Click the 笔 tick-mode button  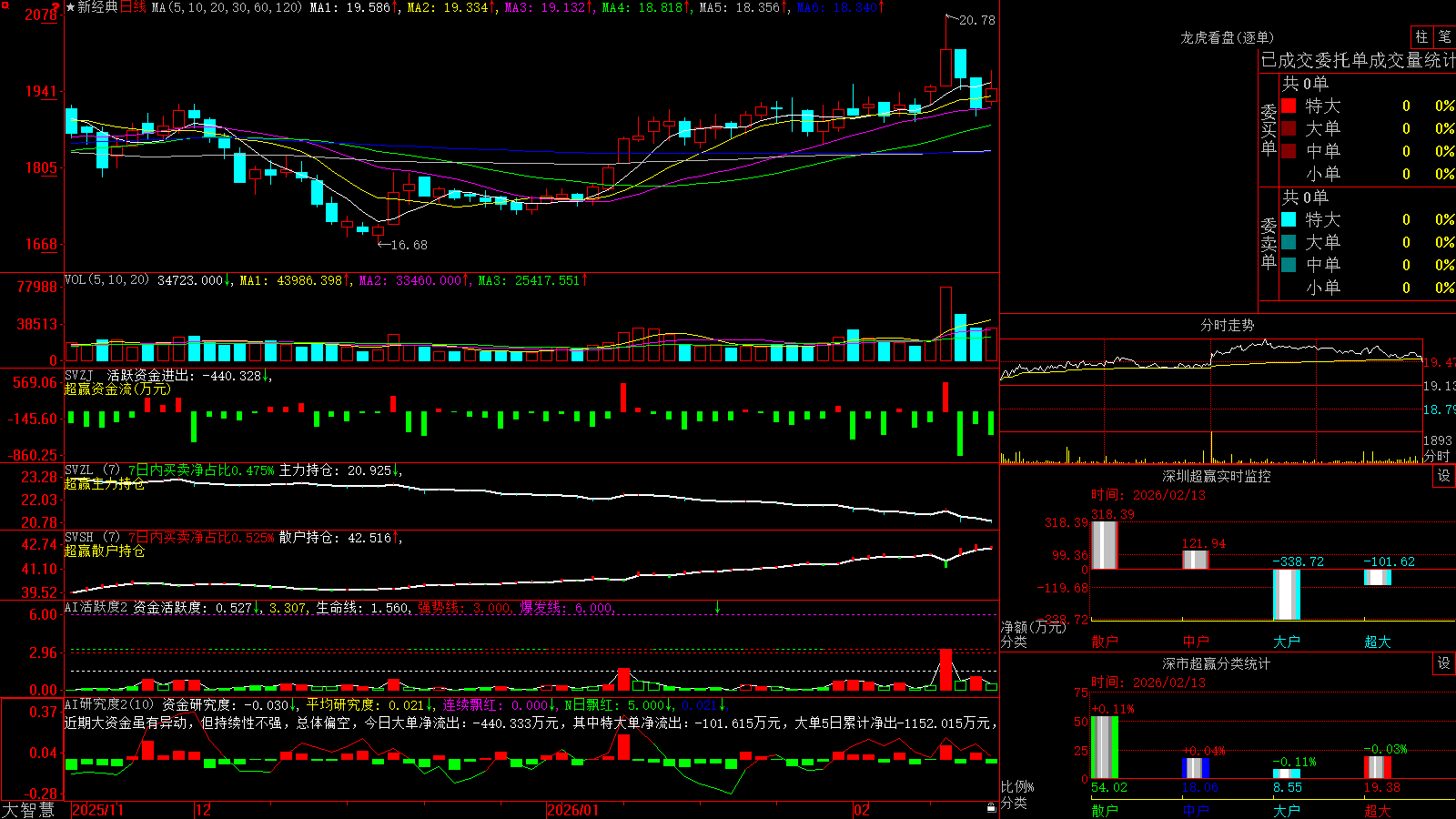pyautogui.click(x=1444, y=36)
